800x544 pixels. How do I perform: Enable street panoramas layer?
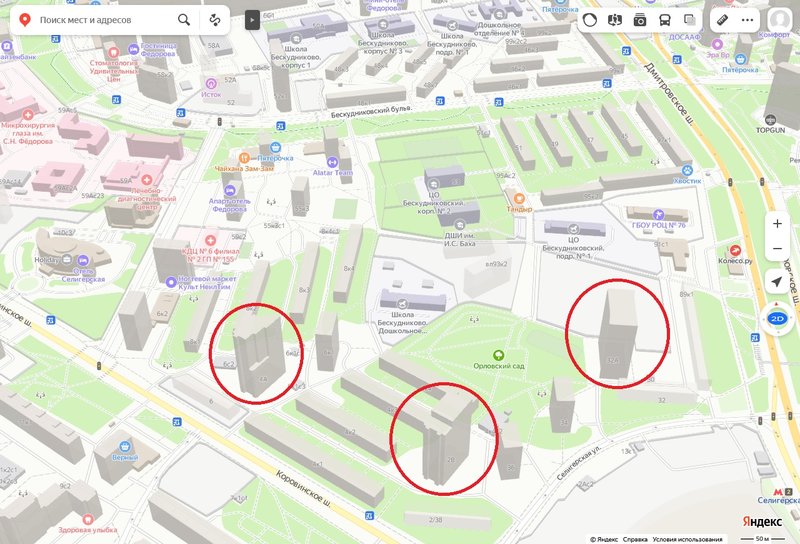[615, 20]
